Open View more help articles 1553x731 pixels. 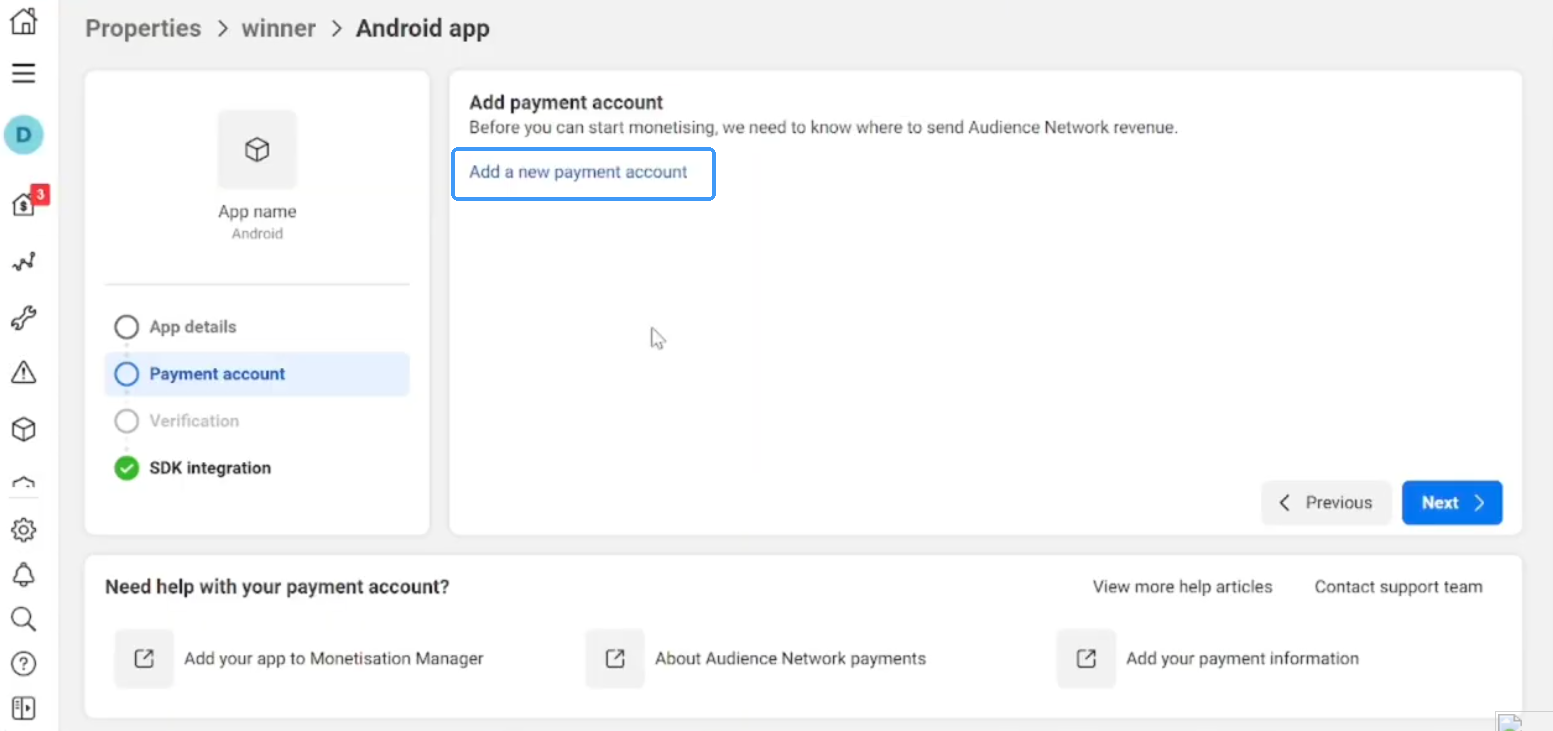pyautogui.click(x=1182, y=587)
